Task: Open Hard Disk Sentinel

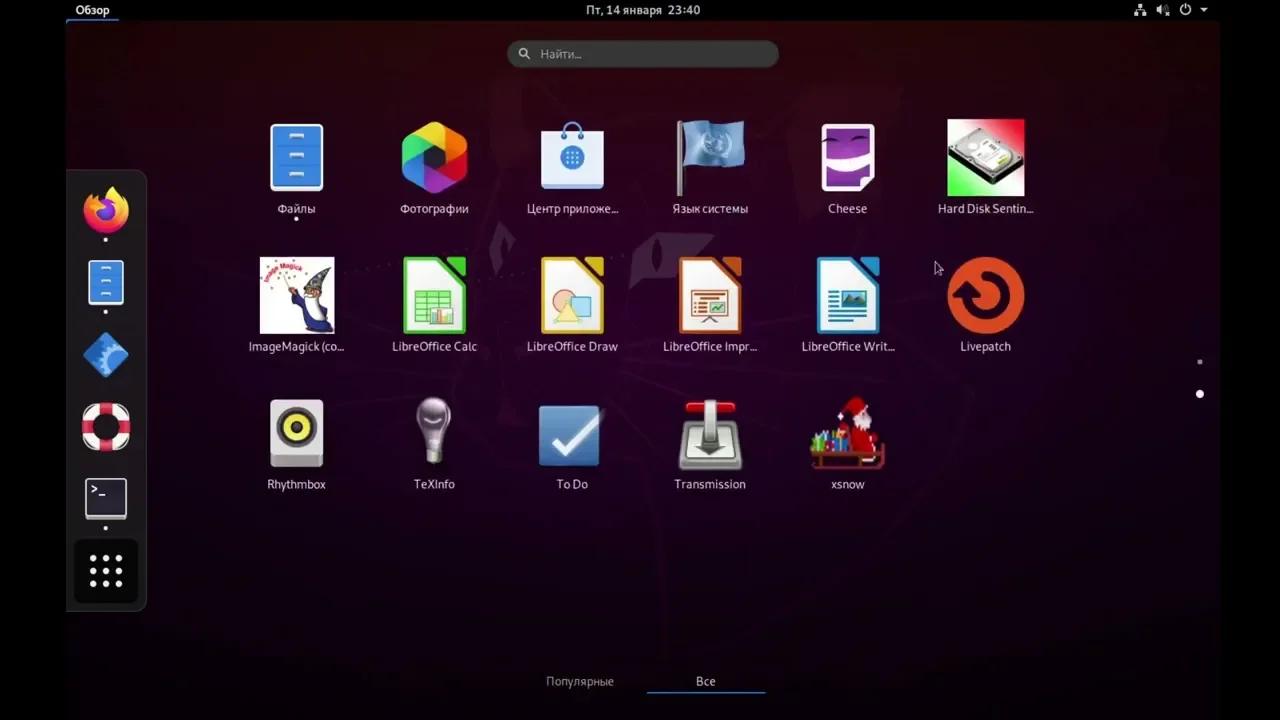Action: click(985, 157)
